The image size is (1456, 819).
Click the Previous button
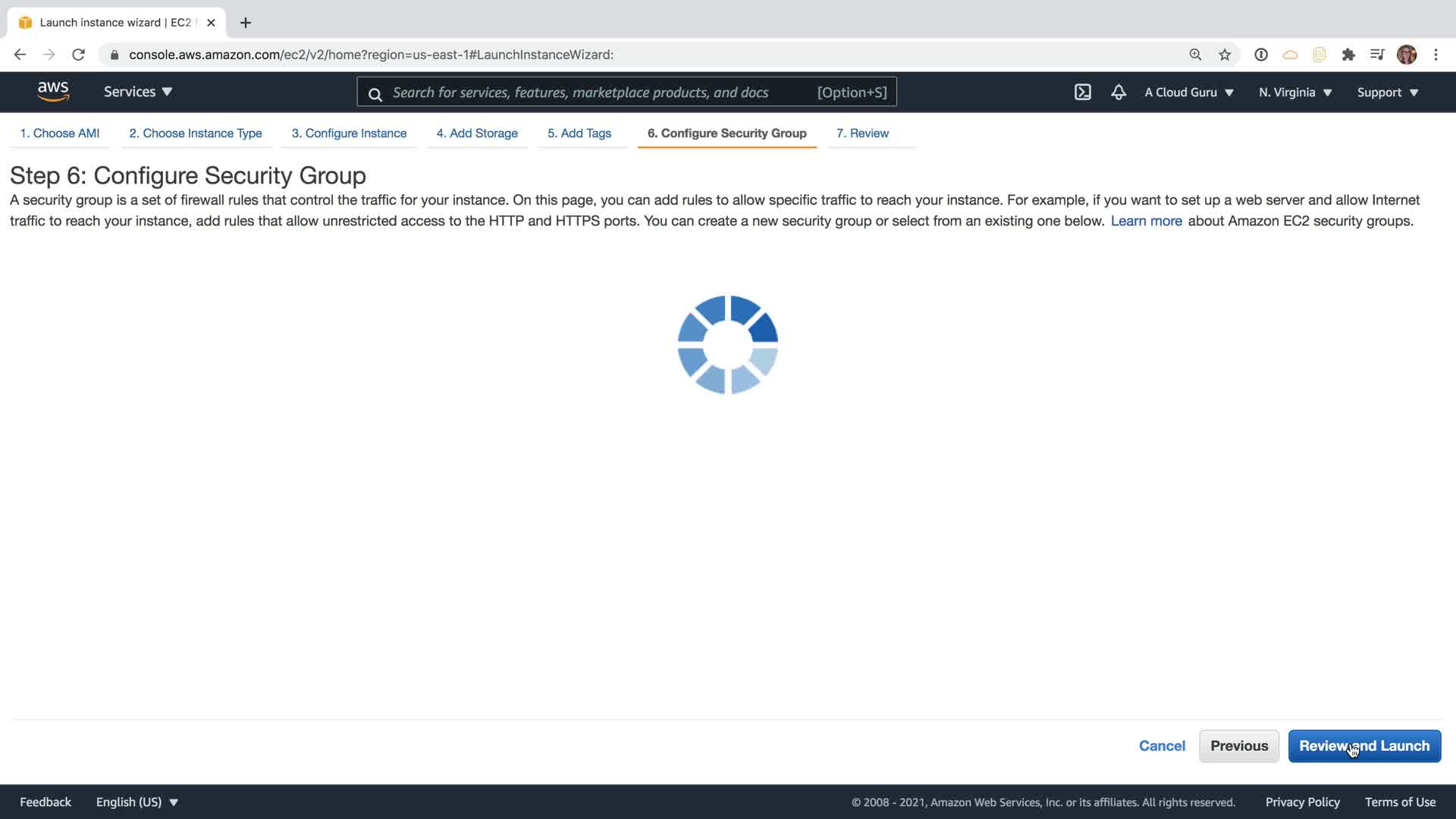point(1238,745)
